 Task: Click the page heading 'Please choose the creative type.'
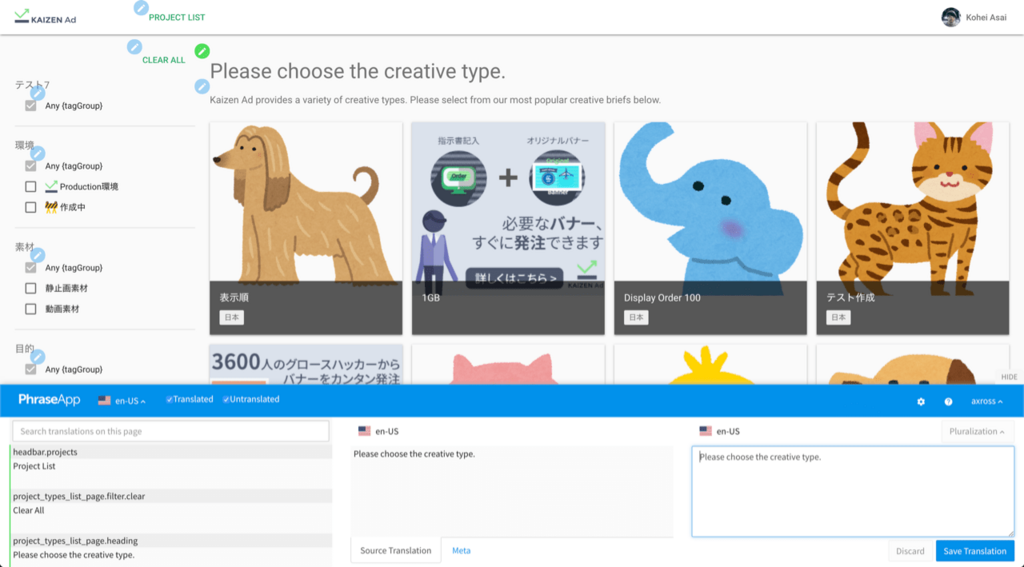coord(357,71)
